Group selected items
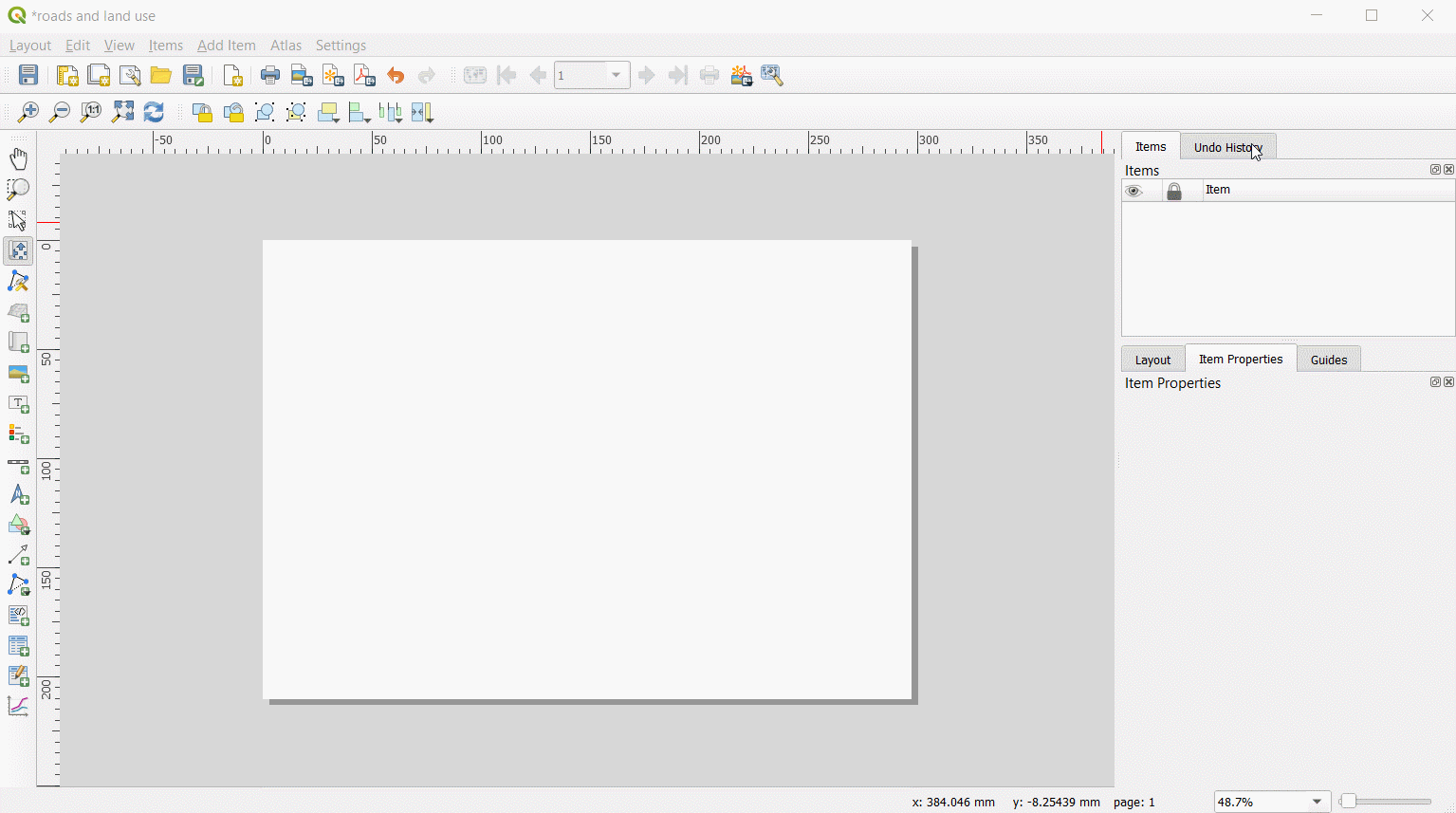1456x813 pixels. (265, 113)
